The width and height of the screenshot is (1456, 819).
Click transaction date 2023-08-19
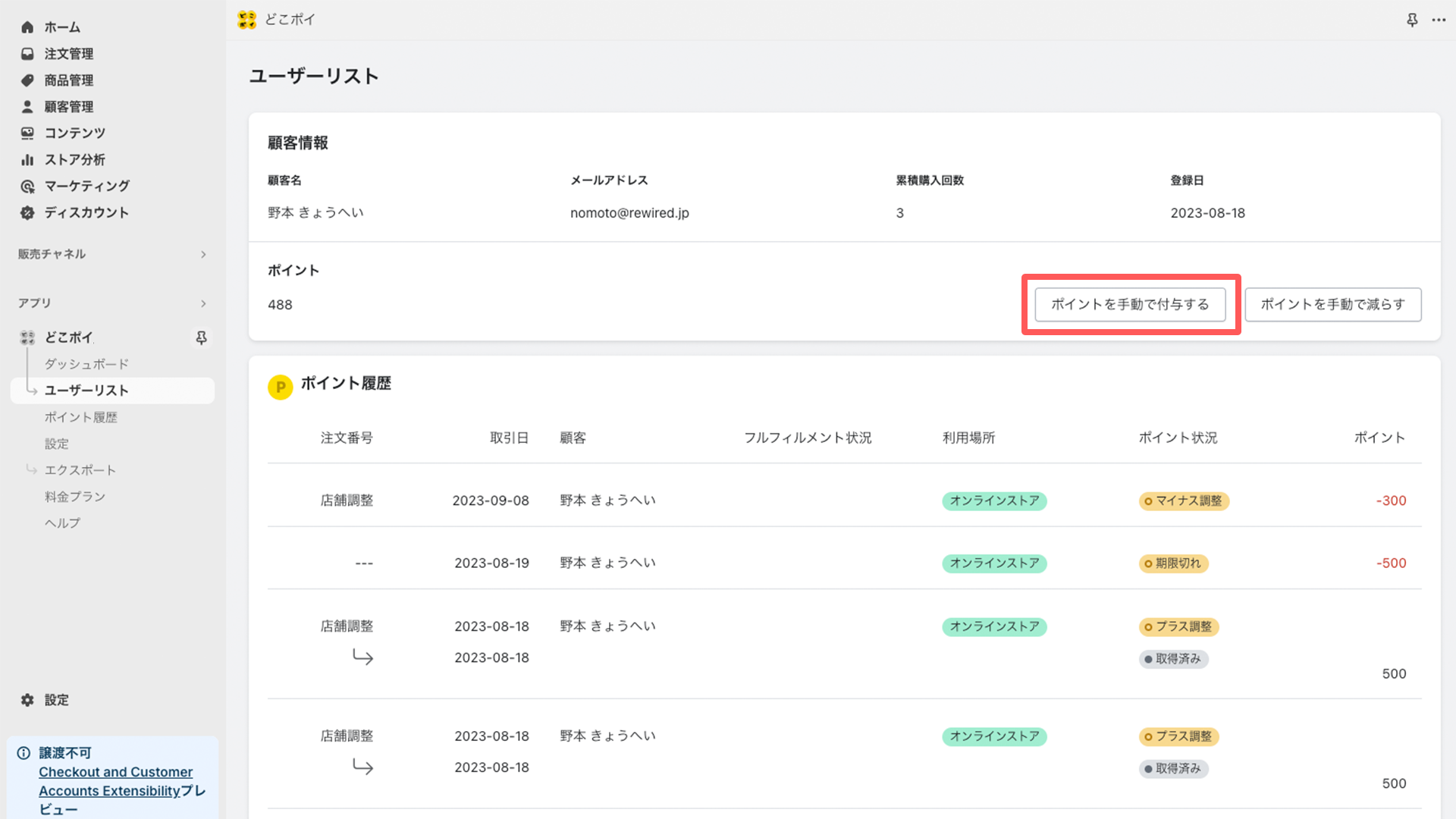tap(491, 563)
